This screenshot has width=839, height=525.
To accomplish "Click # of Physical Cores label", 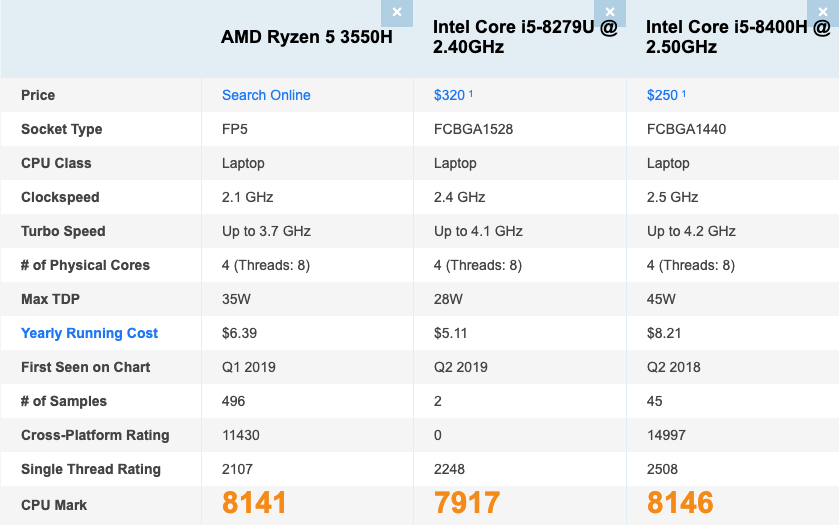I will click(x=85, y=265).
